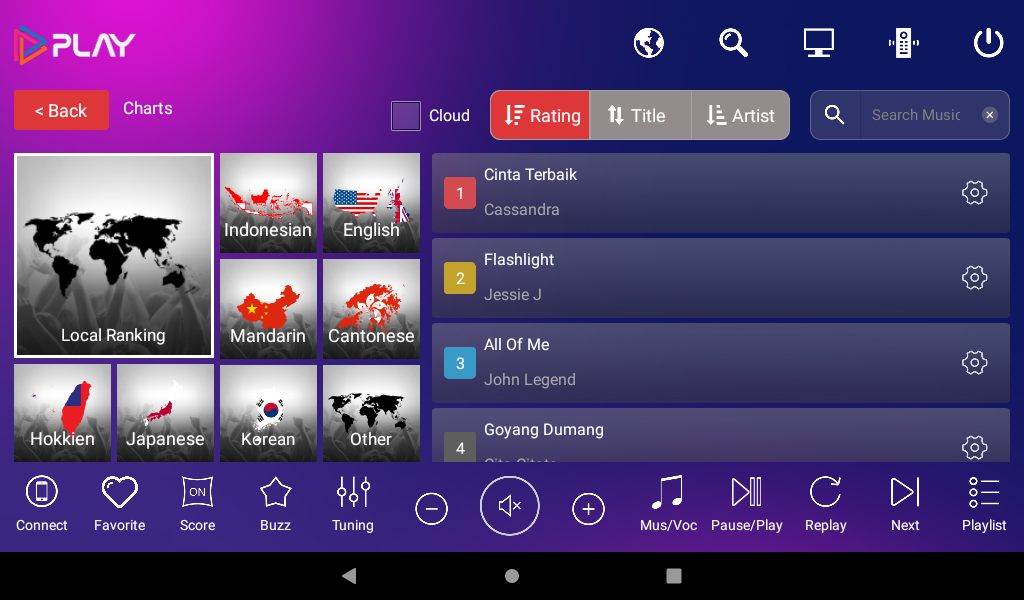Click the search magnifier in music search box
Screen dimensions: 1024x600
click(834, 115)
